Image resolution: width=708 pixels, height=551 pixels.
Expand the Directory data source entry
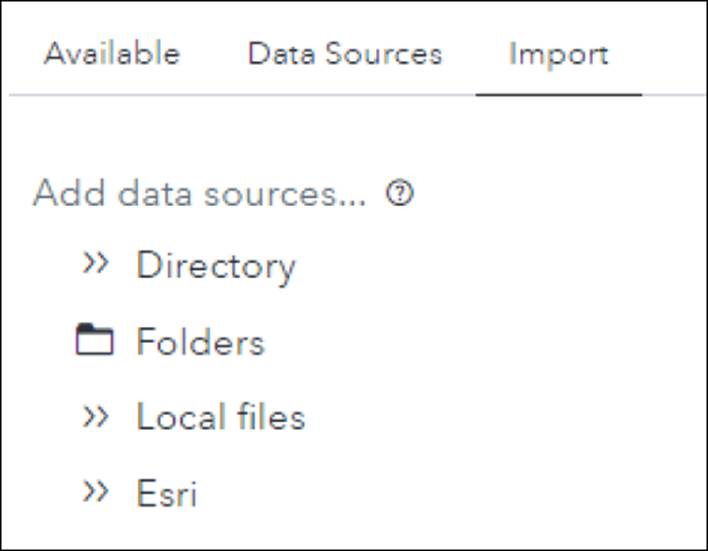(189, 266)
